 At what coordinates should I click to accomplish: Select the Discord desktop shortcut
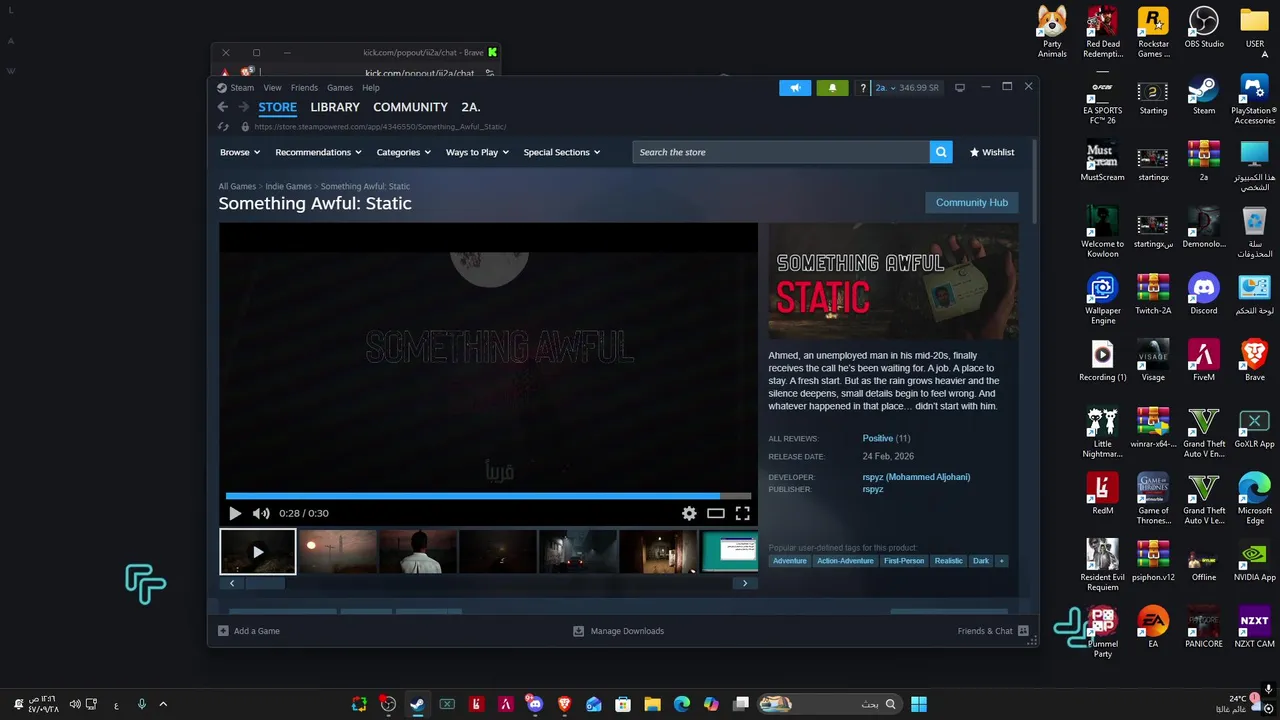click(x=1204, y=295)
